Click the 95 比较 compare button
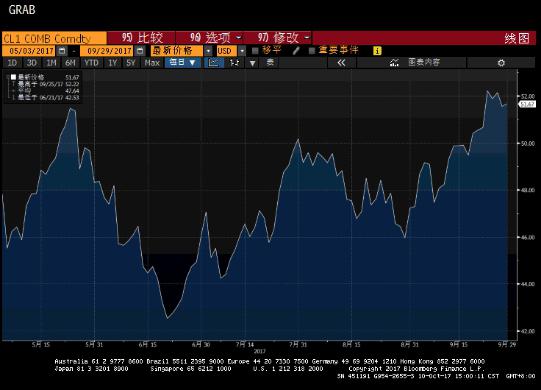Image resolution: width=541 pixels, height=390 pixels. click(x=142, y=38)
